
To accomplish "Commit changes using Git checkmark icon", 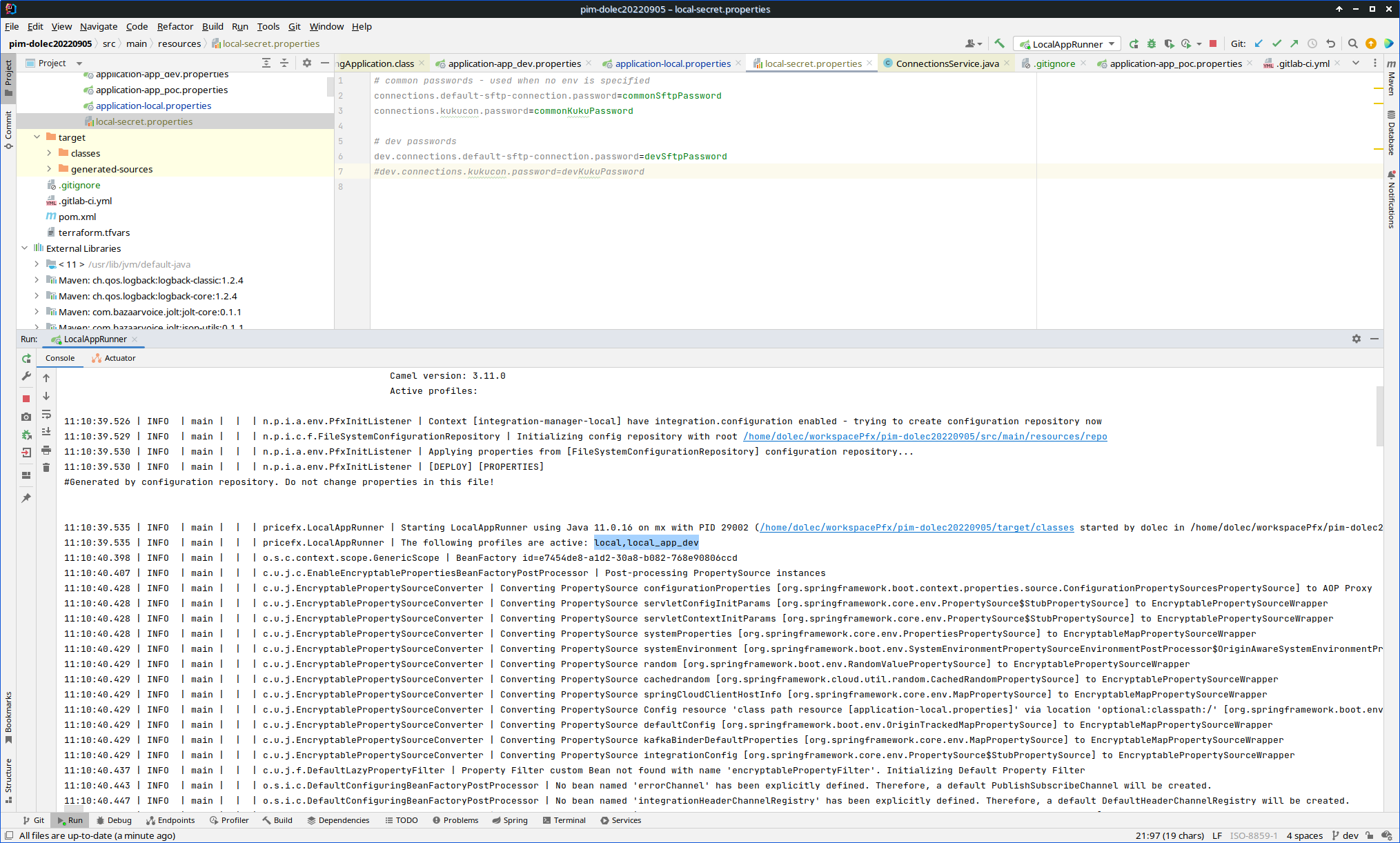I will tap(1276, 43).
